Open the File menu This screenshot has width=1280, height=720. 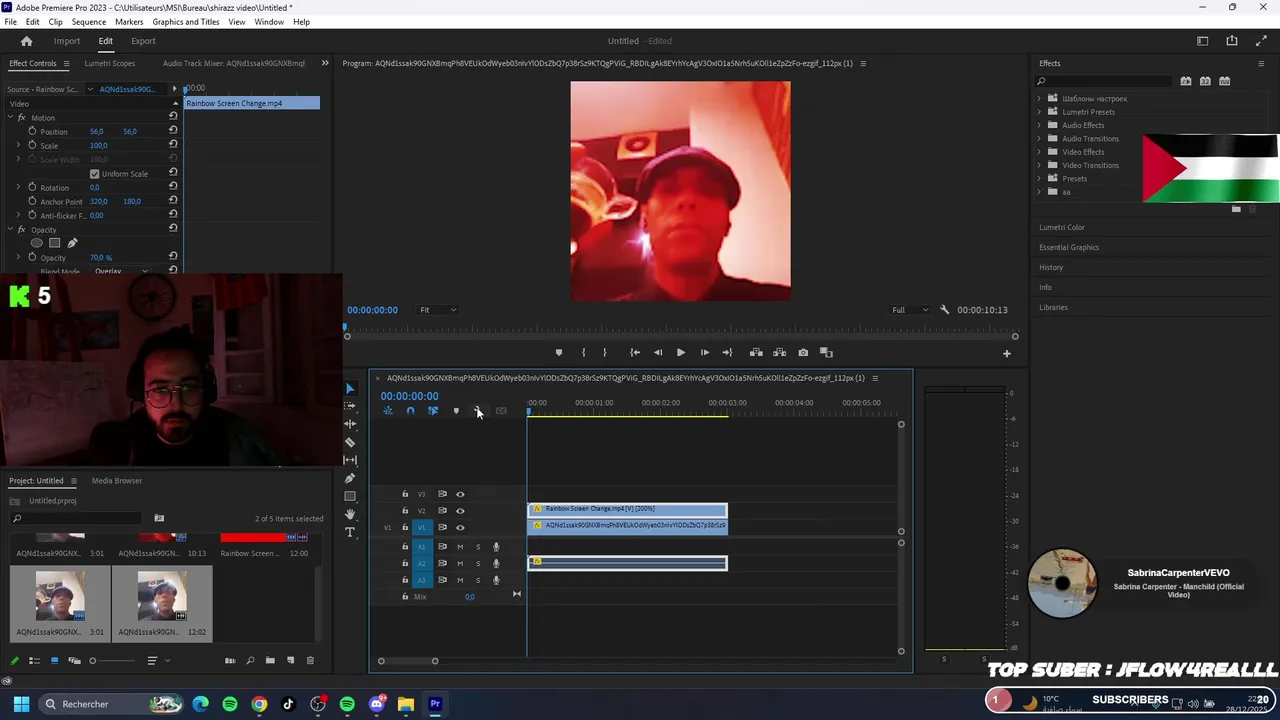pos(10,21)
